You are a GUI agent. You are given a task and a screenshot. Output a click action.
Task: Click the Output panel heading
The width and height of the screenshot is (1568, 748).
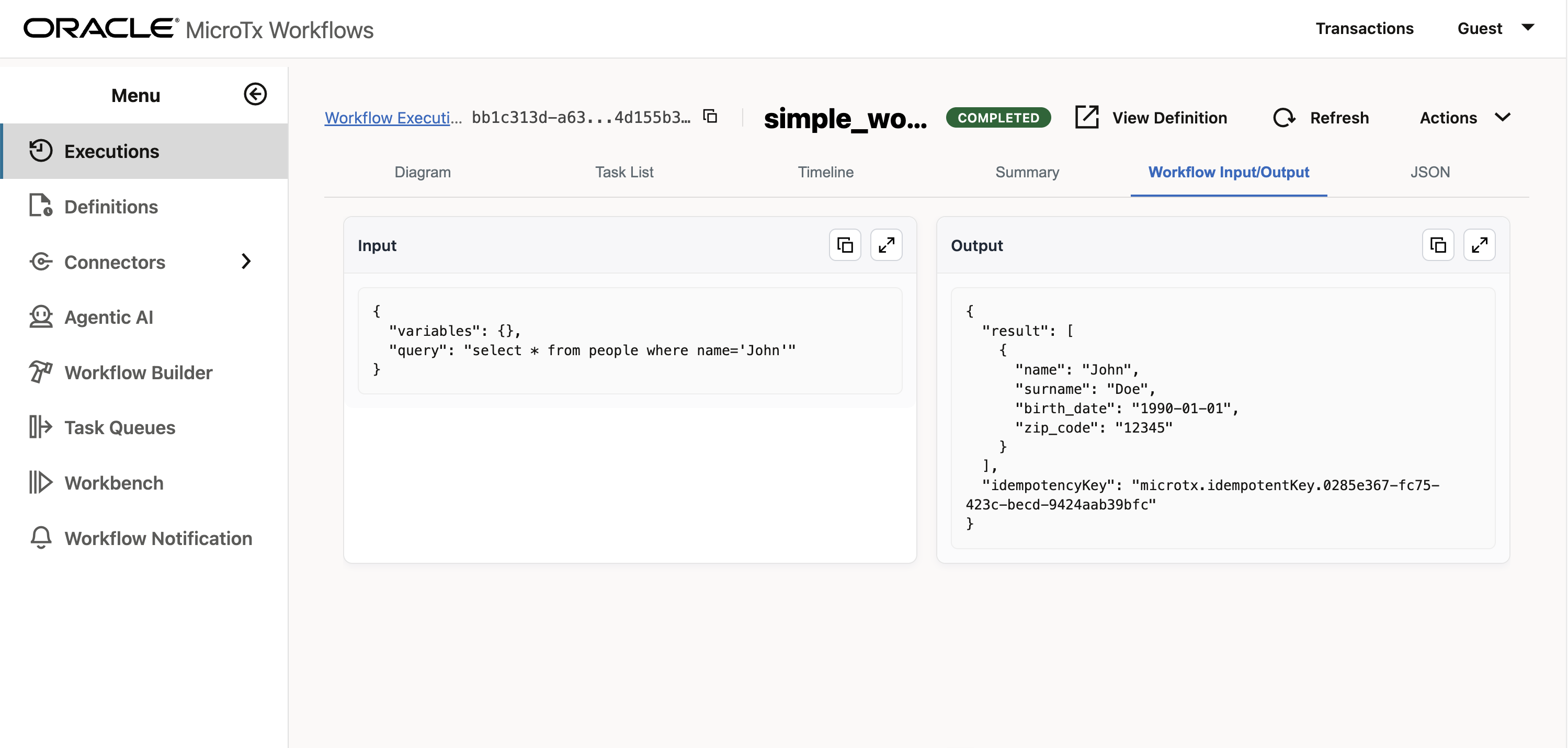click(x=976, y=245)
